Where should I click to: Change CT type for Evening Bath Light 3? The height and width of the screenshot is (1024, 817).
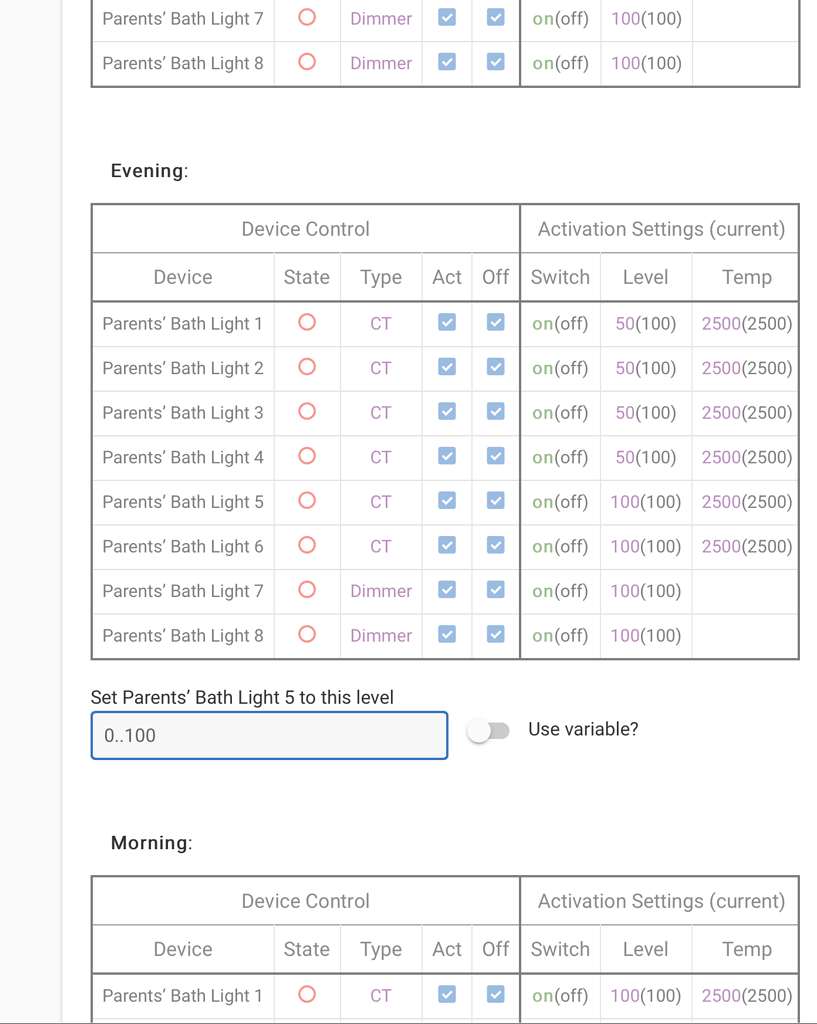[381, 413]
